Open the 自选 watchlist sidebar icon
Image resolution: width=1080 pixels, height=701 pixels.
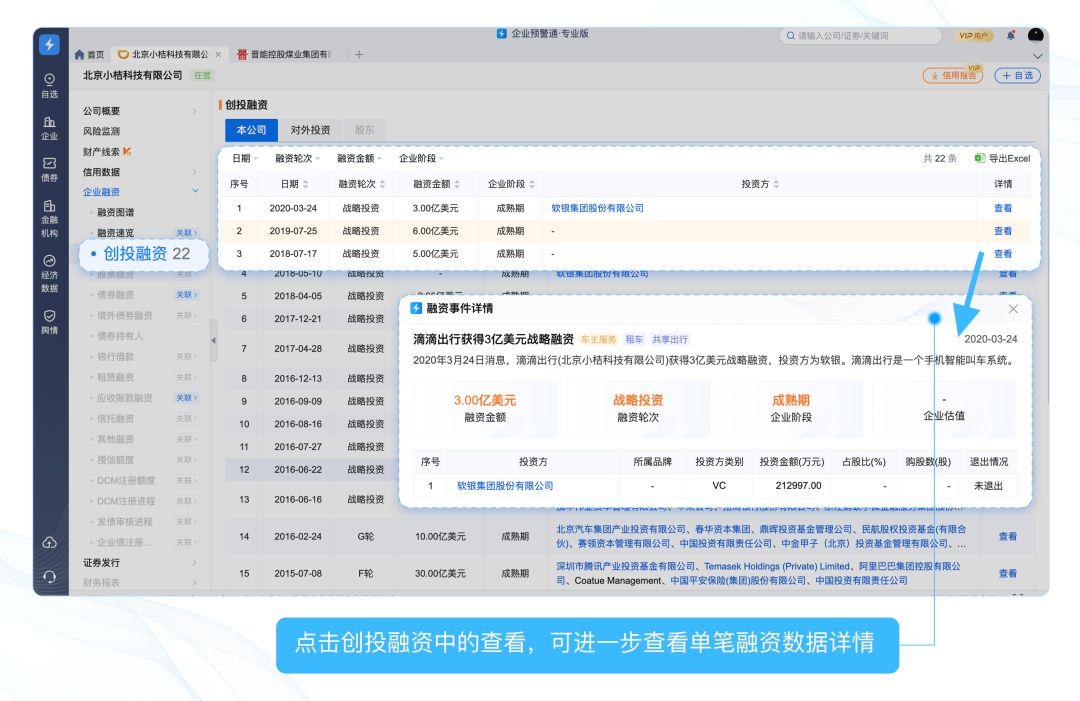click(x=50, y=85)
